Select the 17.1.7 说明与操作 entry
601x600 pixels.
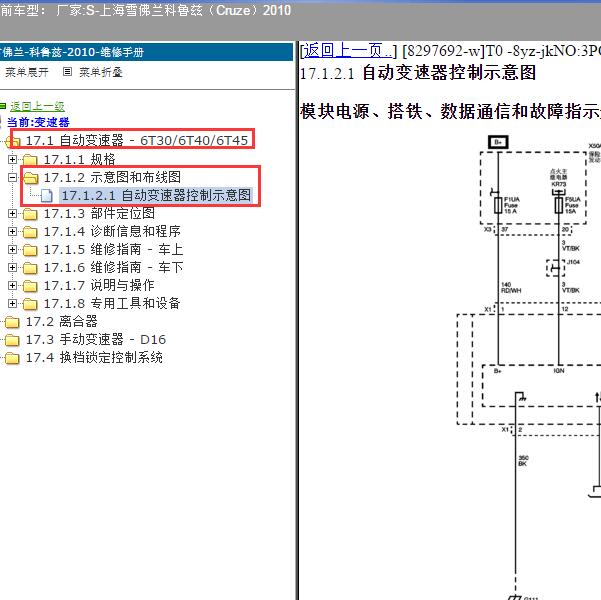[x=99, y=285]
